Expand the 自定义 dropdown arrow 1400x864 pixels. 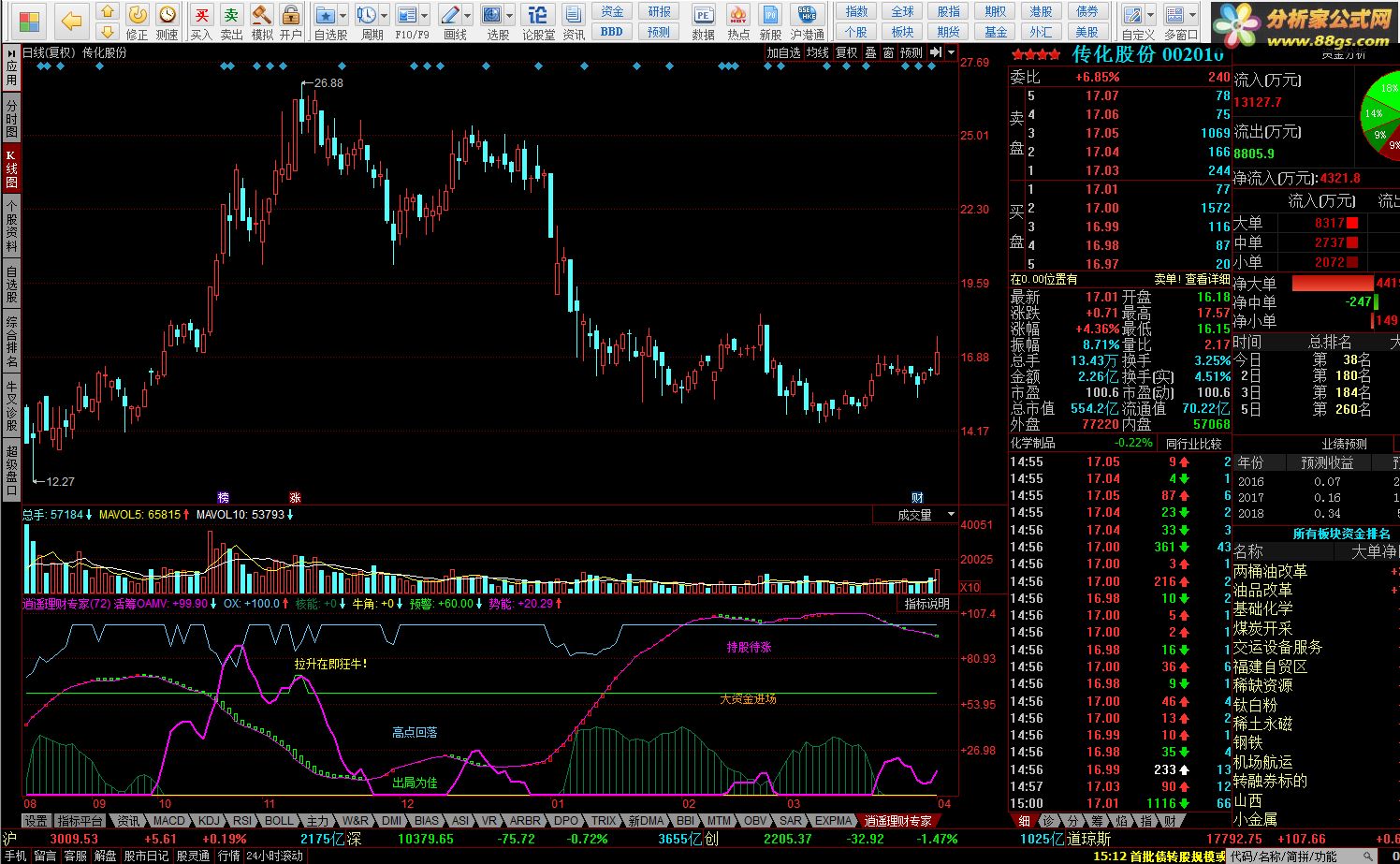tap(1150, 16)
